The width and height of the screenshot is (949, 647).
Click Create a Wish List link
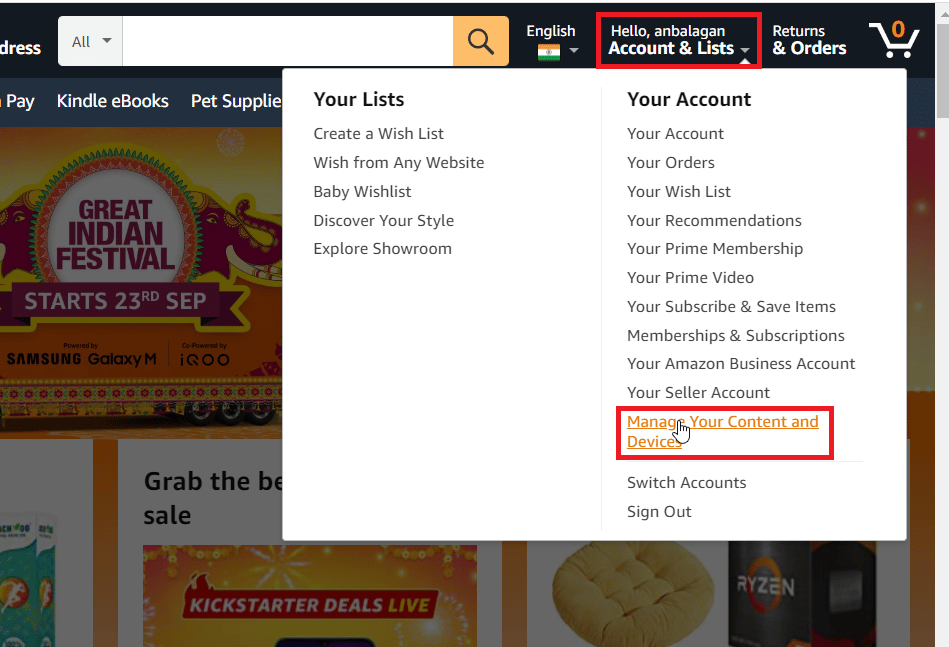(378, 134)
